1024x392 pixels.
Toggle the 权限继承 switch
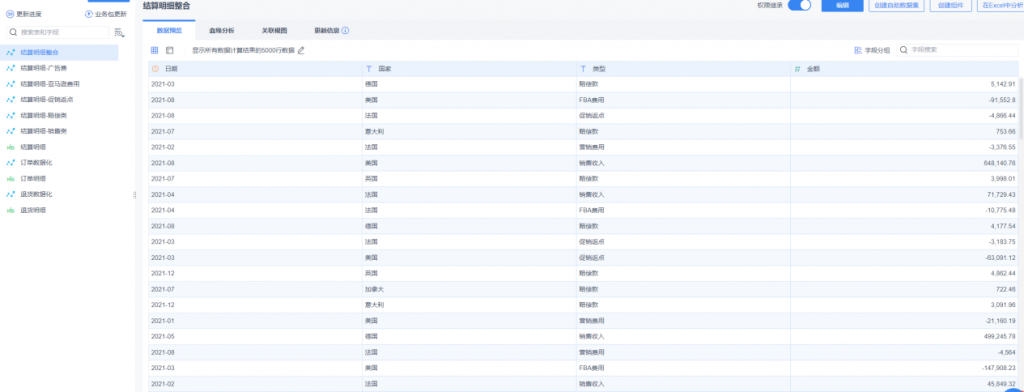799,5
